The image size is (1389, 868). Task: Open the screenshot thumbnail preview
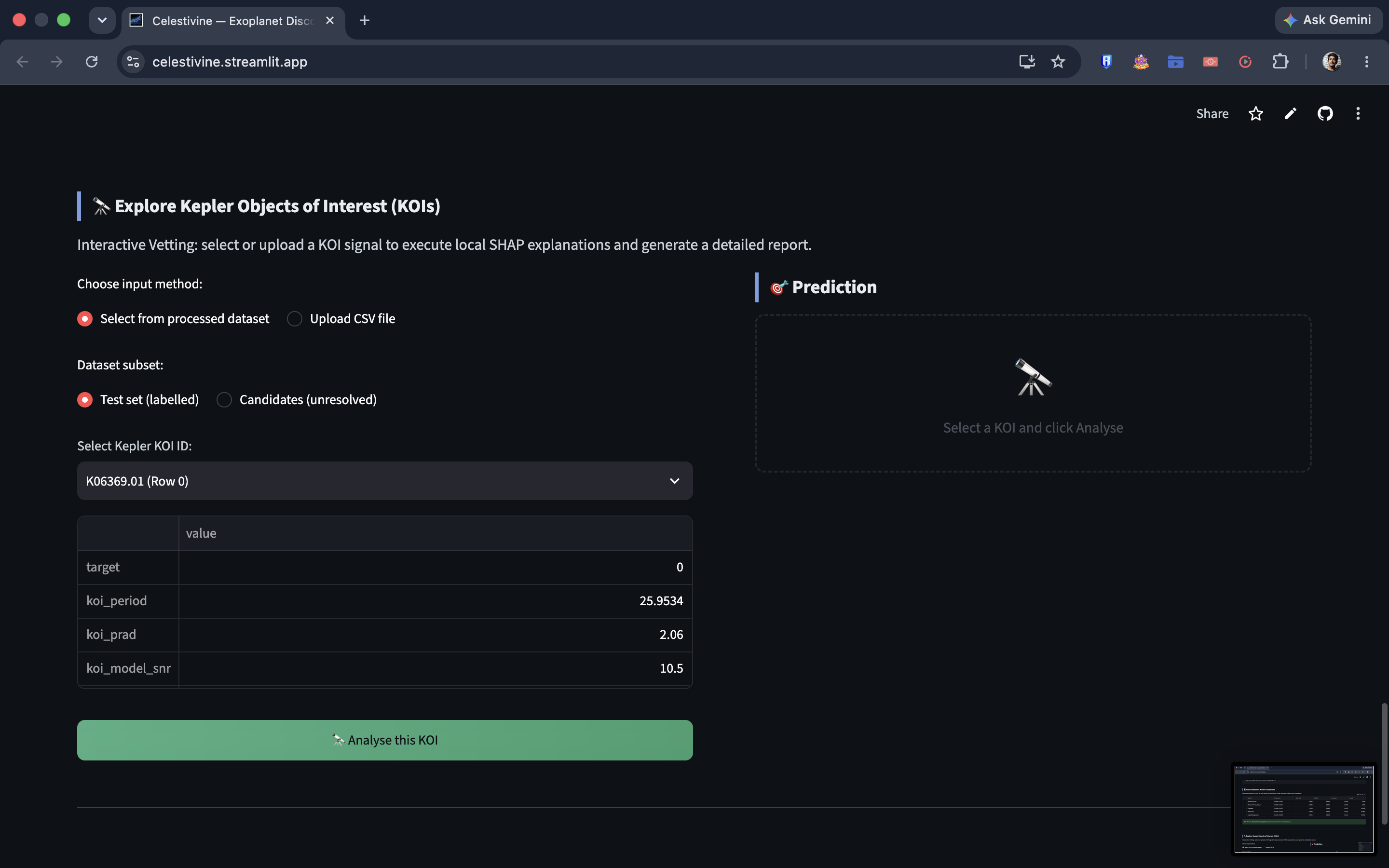click(x=1304, y=809)
